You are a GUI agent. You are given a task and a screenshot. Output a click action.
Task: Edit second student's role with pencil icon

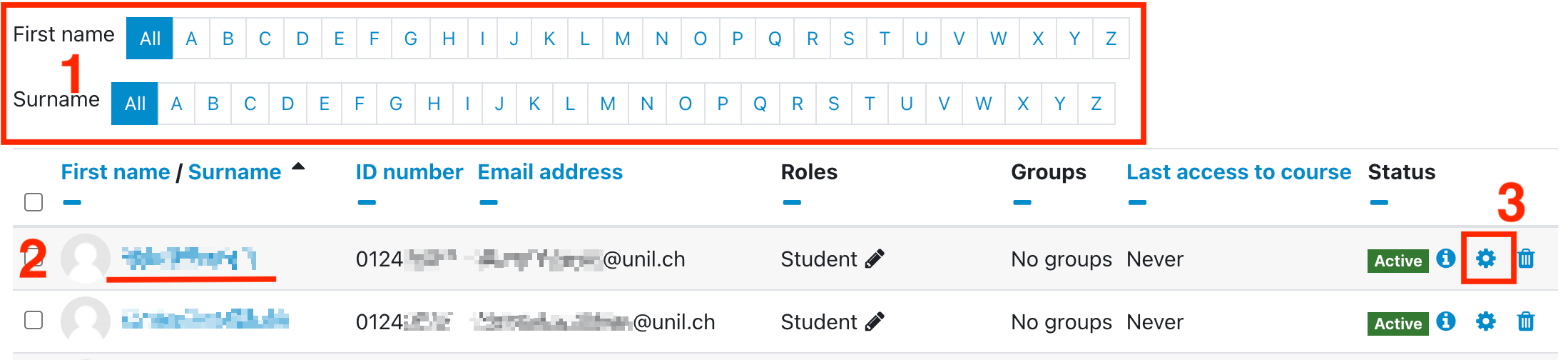tap(875, 321)
